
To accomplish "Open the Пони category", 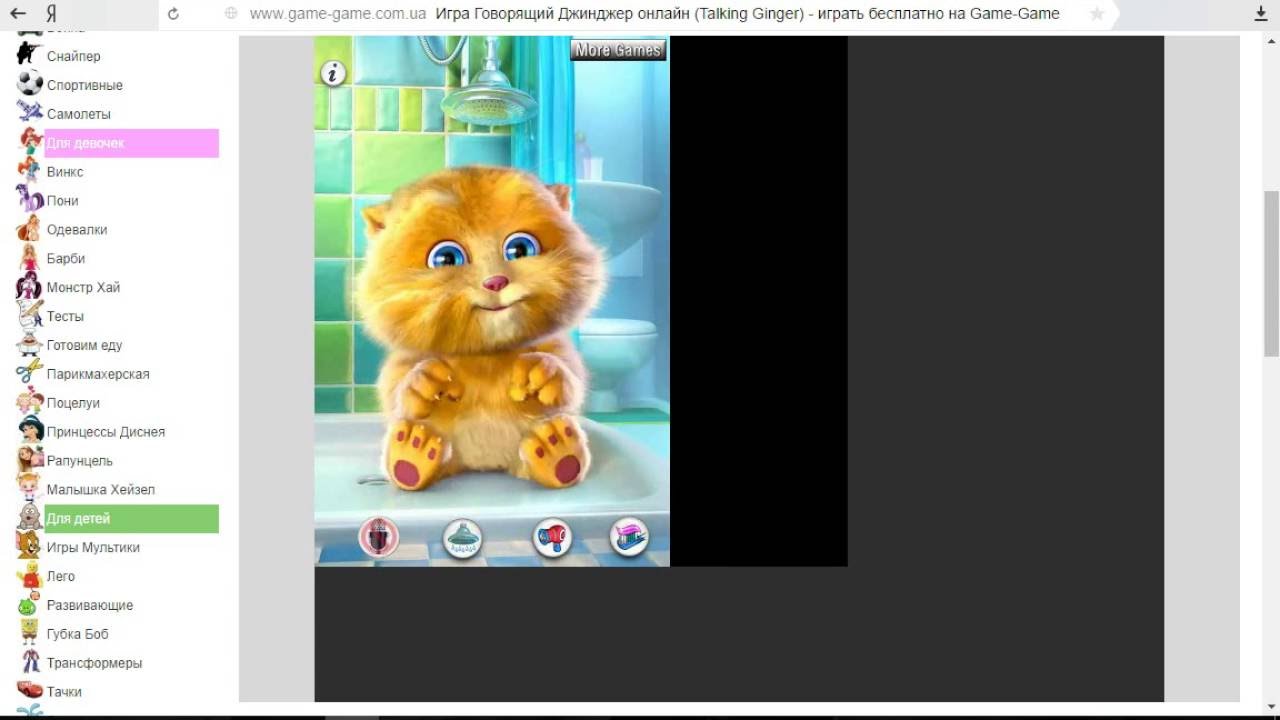I will point(62,201).
